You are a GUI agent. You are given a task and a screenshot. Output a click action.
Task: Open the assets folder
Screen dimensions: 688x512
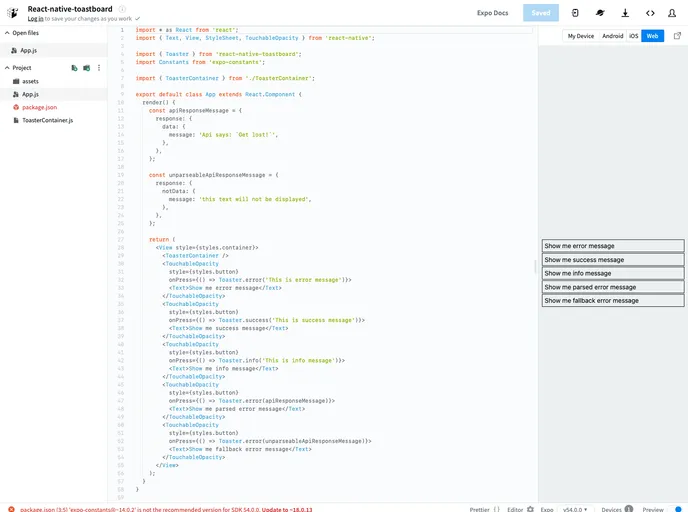pyautogui.click(x=54, y=81)
